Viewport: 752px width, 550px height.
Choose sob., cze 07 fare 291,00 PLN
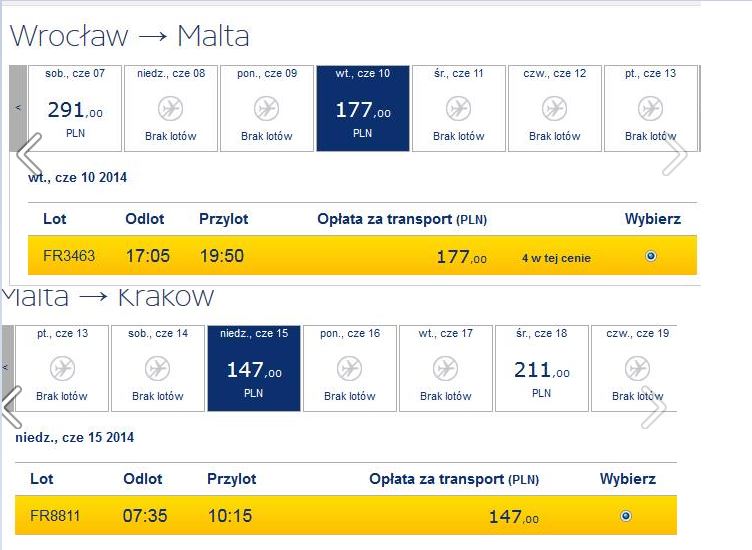[x=75, y=108]
